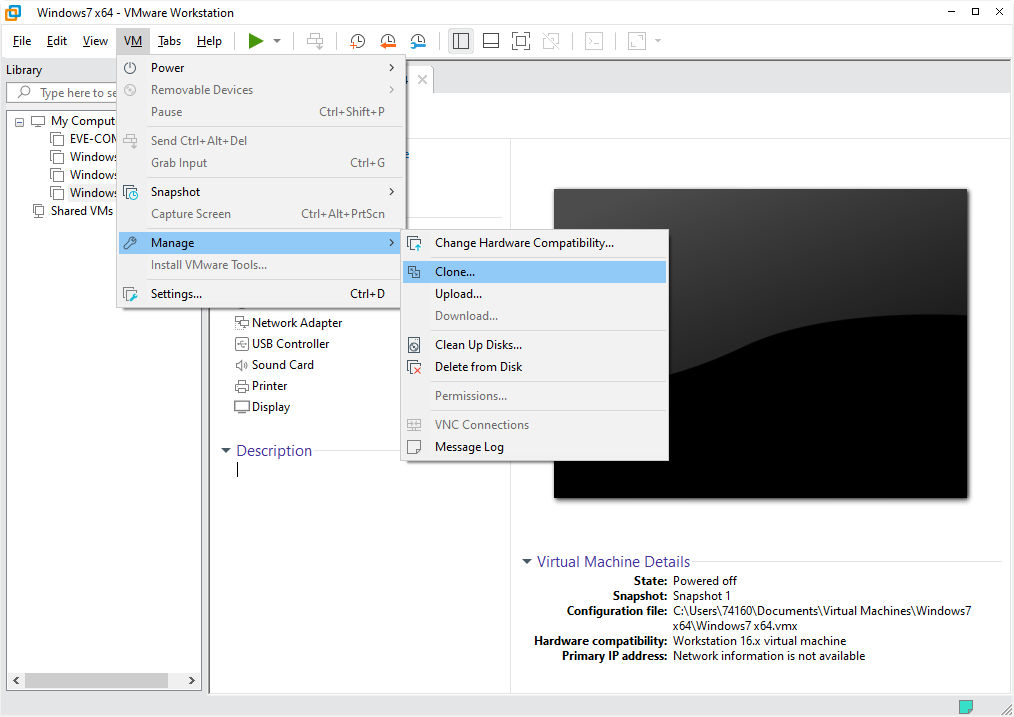Screen dimensions: 1014x717
Task: Click the Clone menu item icon
Action: (x=415, y=272)
